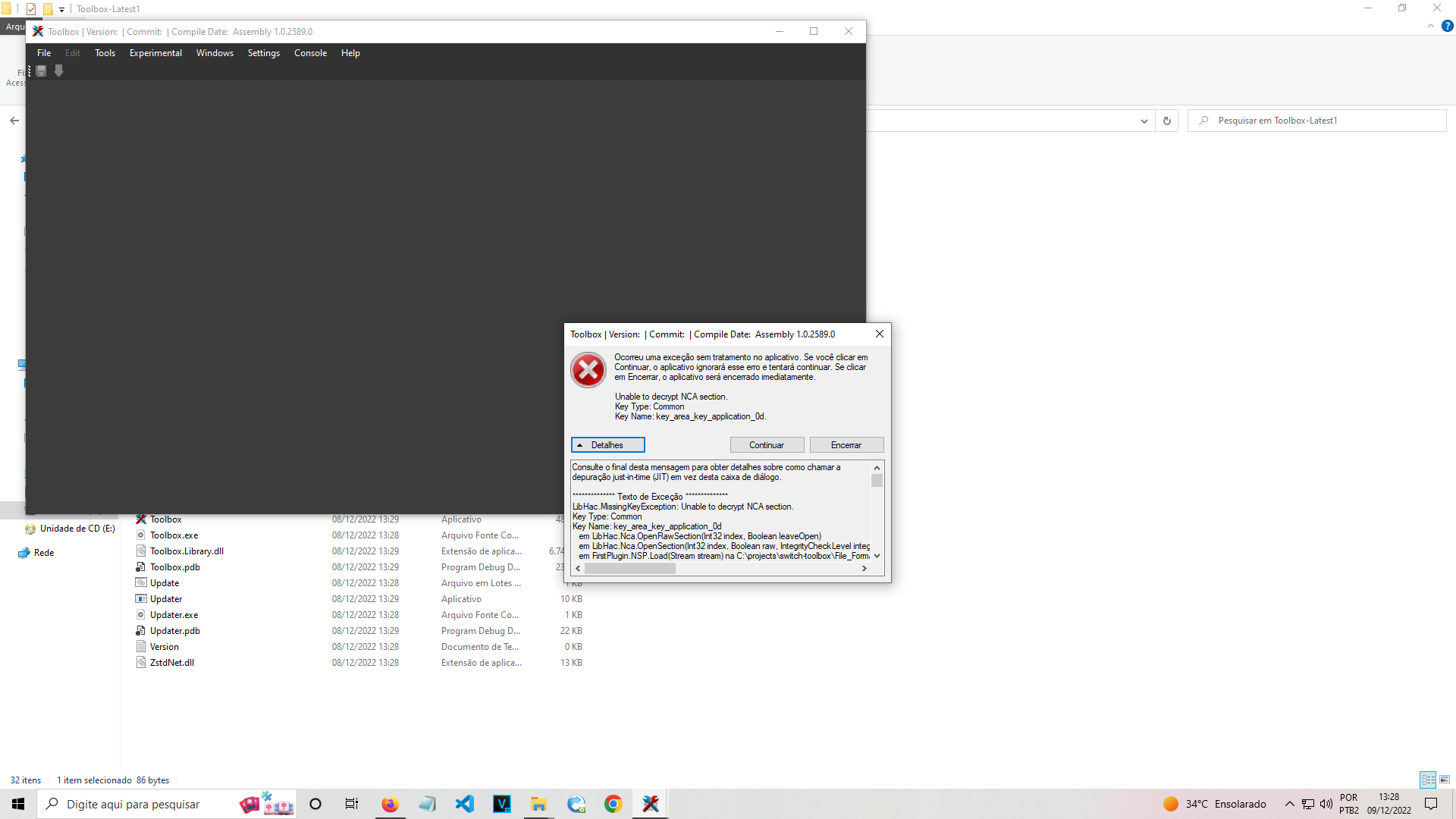Open File Explorer from the taskbar
Screen dimensions: 1456x819
click(x=538, y=803)
